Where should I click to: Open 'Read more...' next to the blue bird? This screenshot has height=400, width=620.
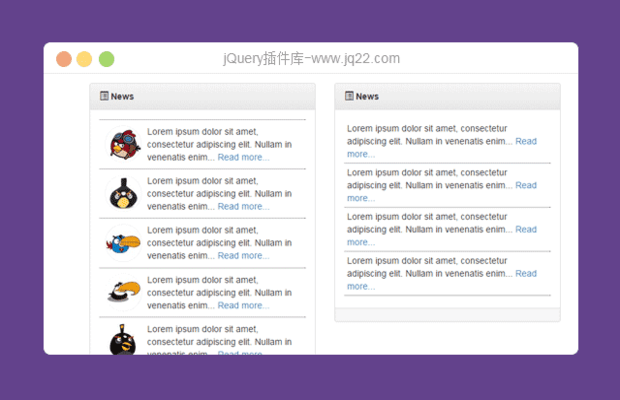coord(243,255)
